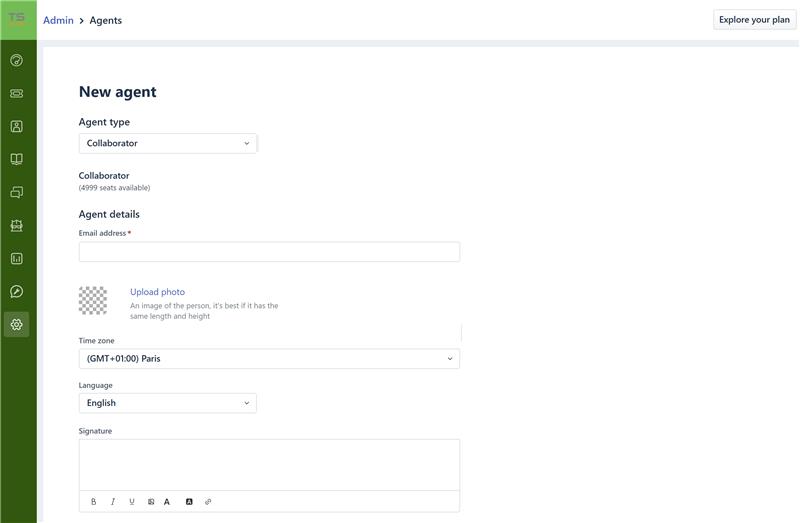
Task: Open the dashboard gauge icon in sidebar
Action: point(16,60)
